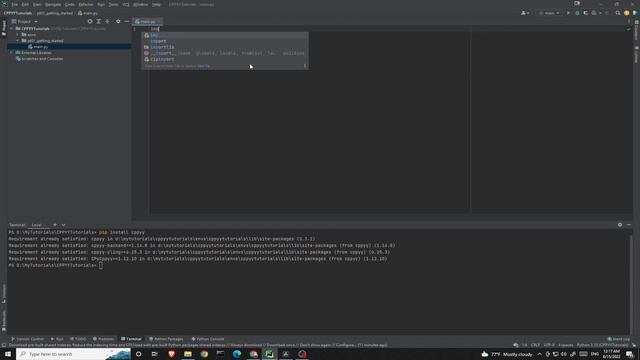
Task: Open the Python Packages tool window
Action: (x=166, y=339)
